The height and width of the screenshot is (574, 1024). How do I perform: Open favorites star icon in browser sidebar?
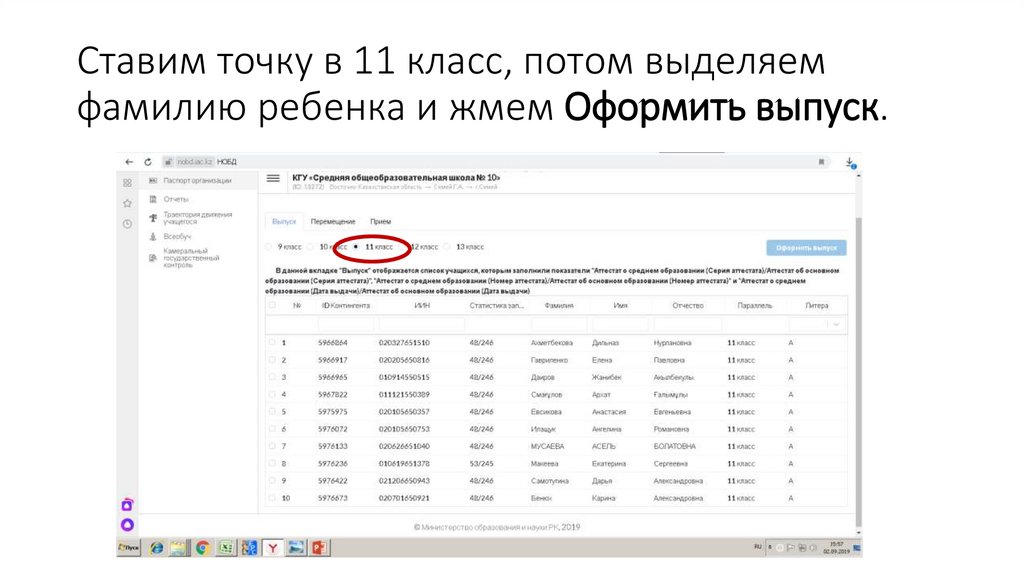(127, 204)
